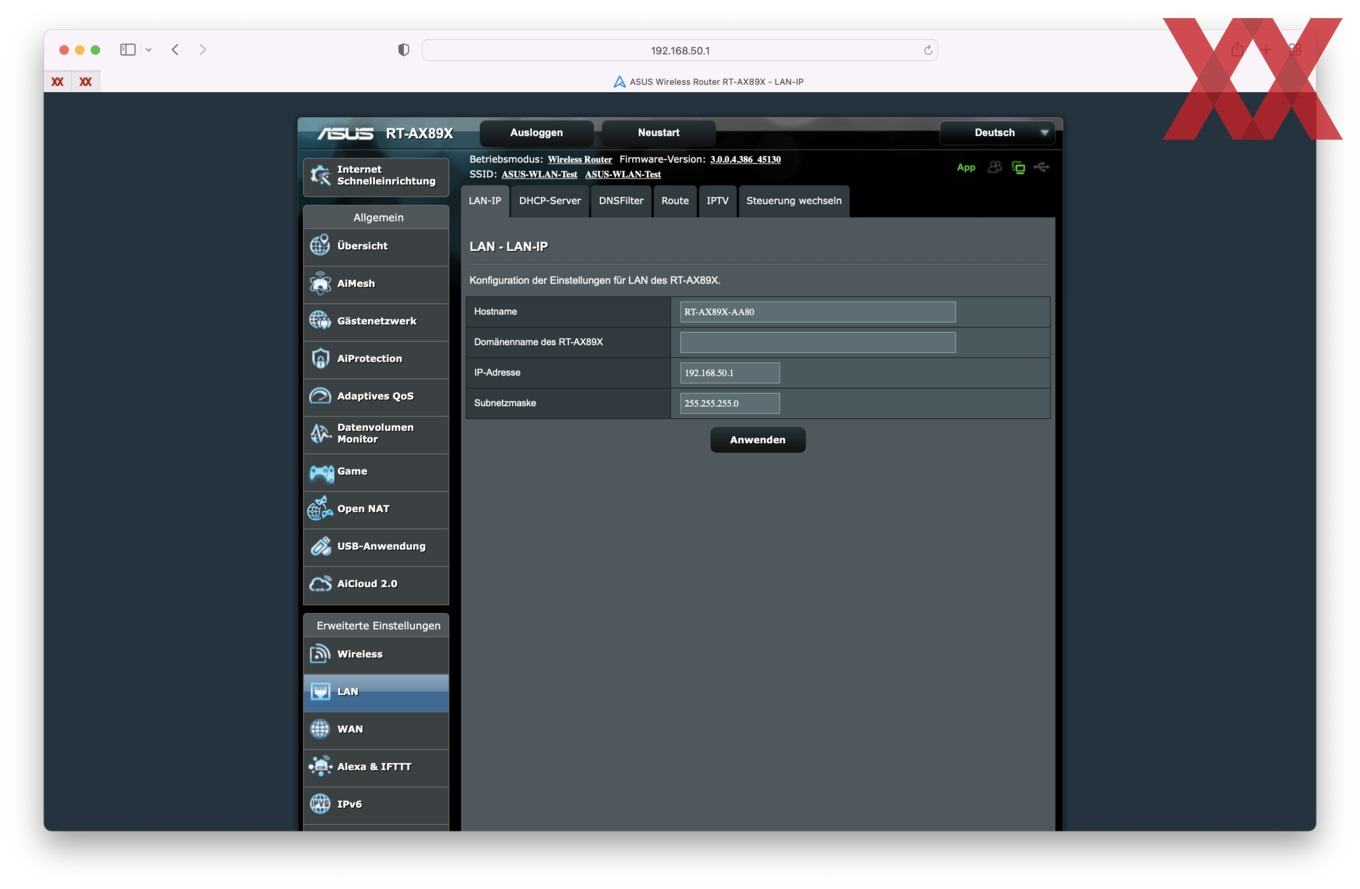Image resolution: width=1360 pixels, height=889 pixels.
Task: Switch to the Route tab
Action: (675, 201)
